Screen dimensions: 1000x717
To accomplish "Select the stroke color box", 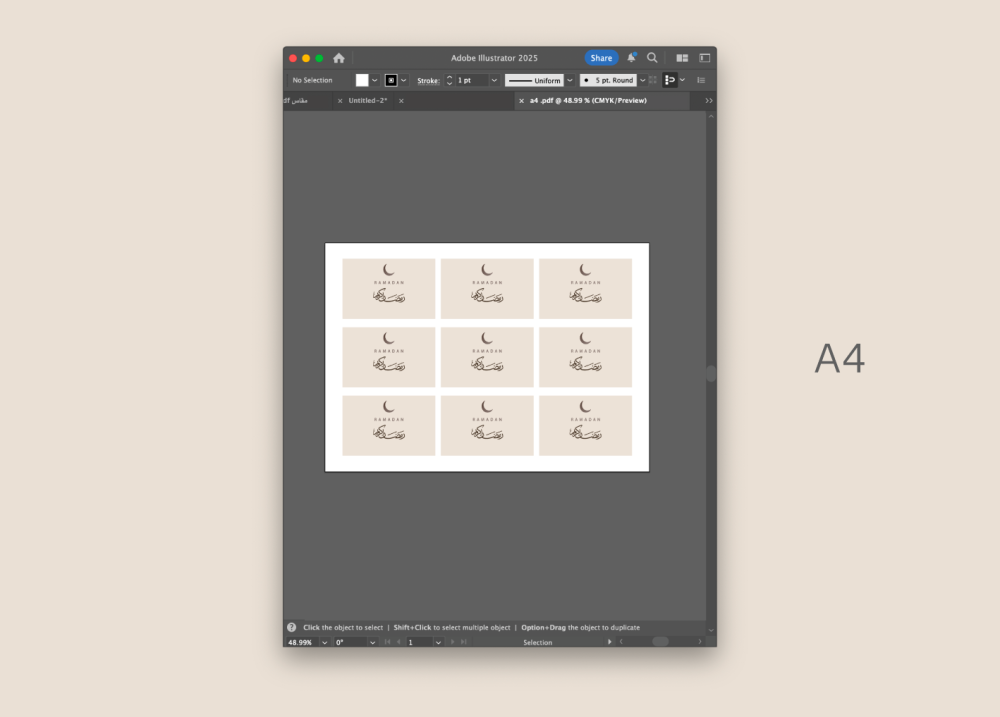I will click(391, 80).
